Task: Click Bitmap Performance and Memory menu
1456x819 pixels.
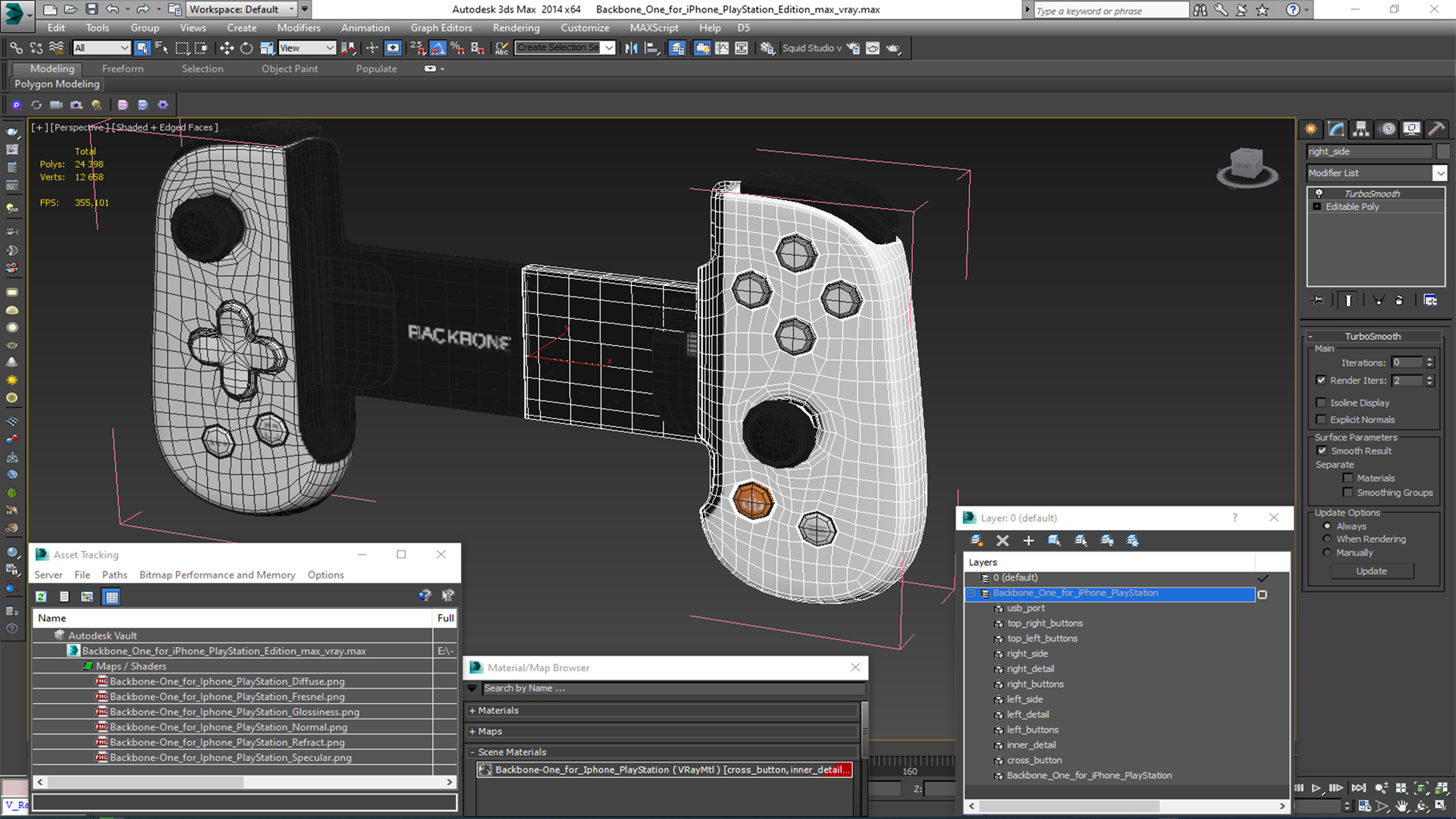Action: 217,575
